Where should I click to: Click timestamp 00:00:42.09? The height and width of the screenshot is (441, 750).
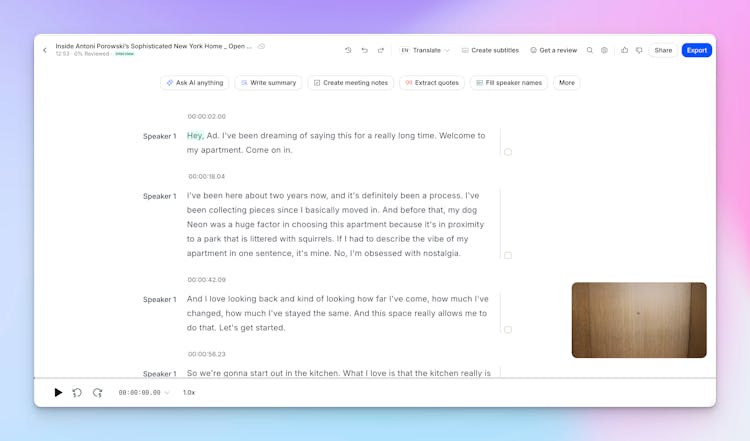(207, 280)
